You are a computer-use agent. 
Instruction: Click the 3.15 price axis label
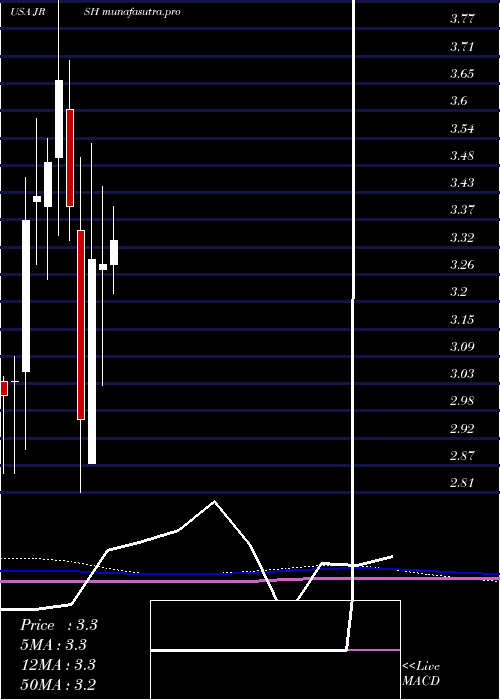(462, 320)
